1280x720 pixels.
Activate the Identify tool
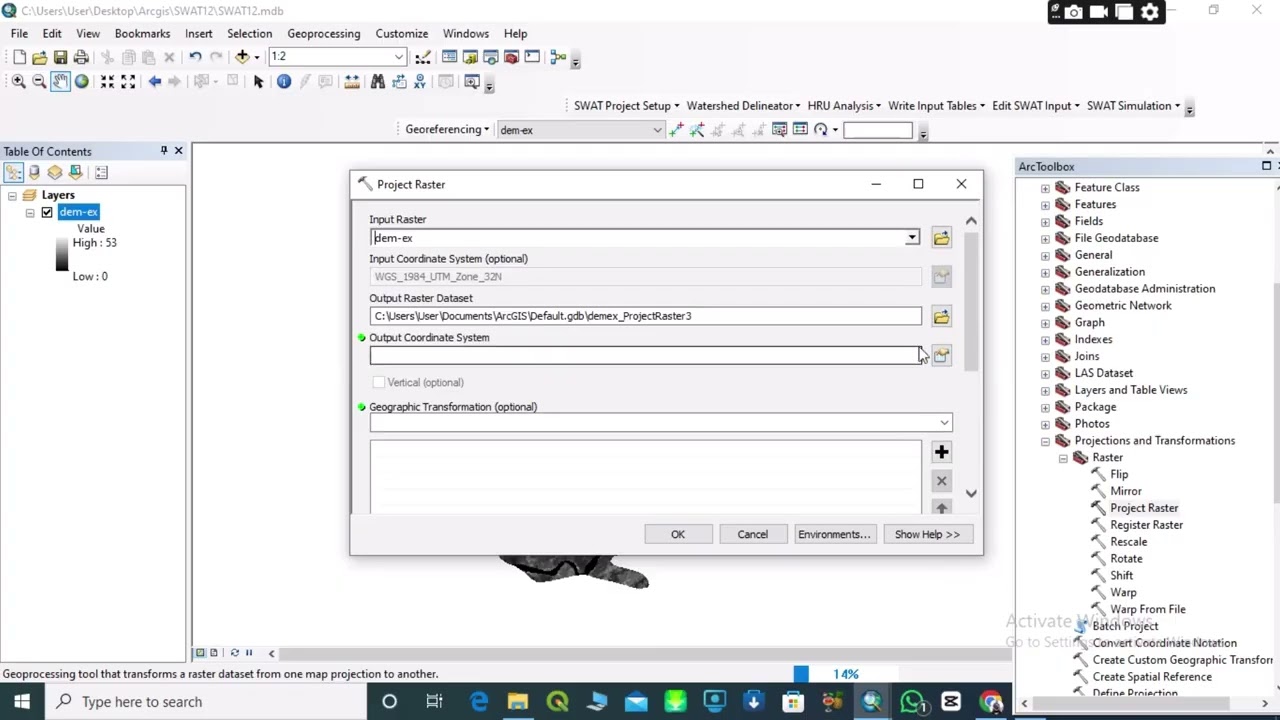point(284,82)
